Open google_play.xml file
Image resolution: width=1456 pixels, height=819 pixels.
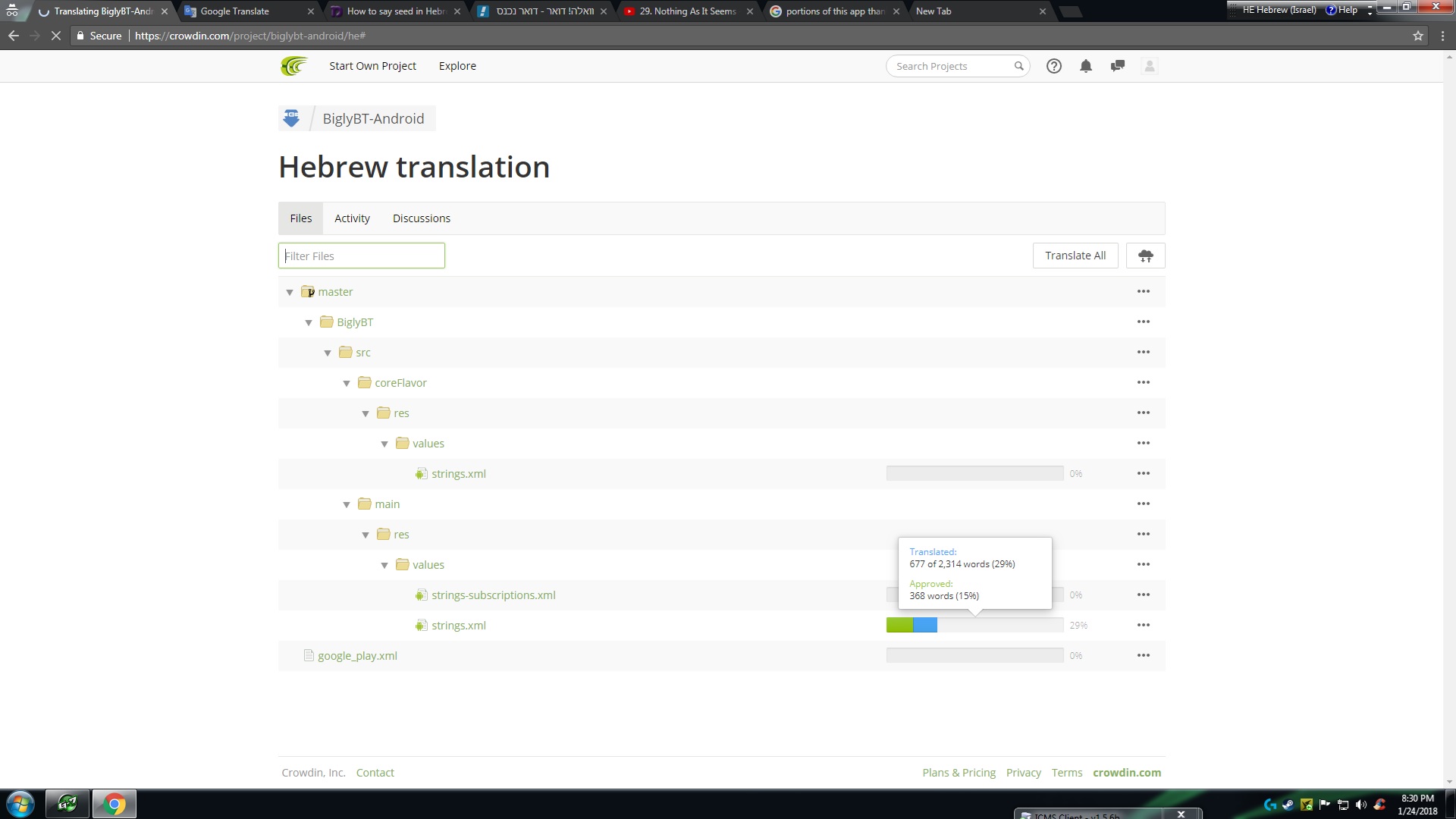coord(357,656)
